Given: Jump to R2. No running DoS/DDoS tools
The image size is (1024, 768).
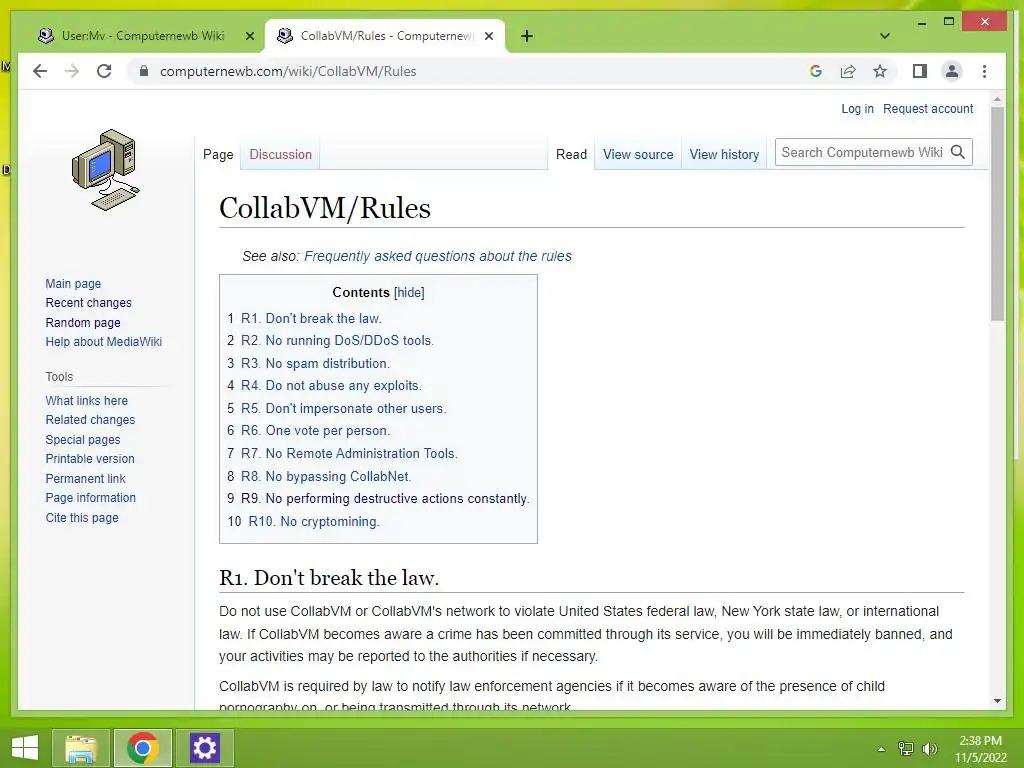Looking at the screenshot, I should click(x=337, y=340).
